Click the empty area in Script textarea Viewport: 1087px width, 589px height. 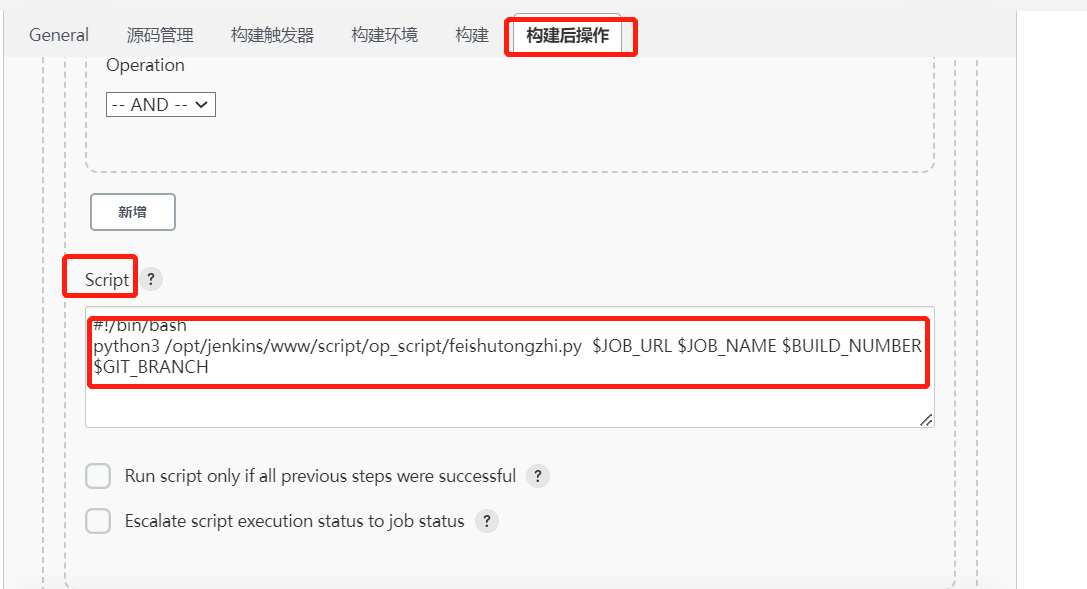coord(500,405)
